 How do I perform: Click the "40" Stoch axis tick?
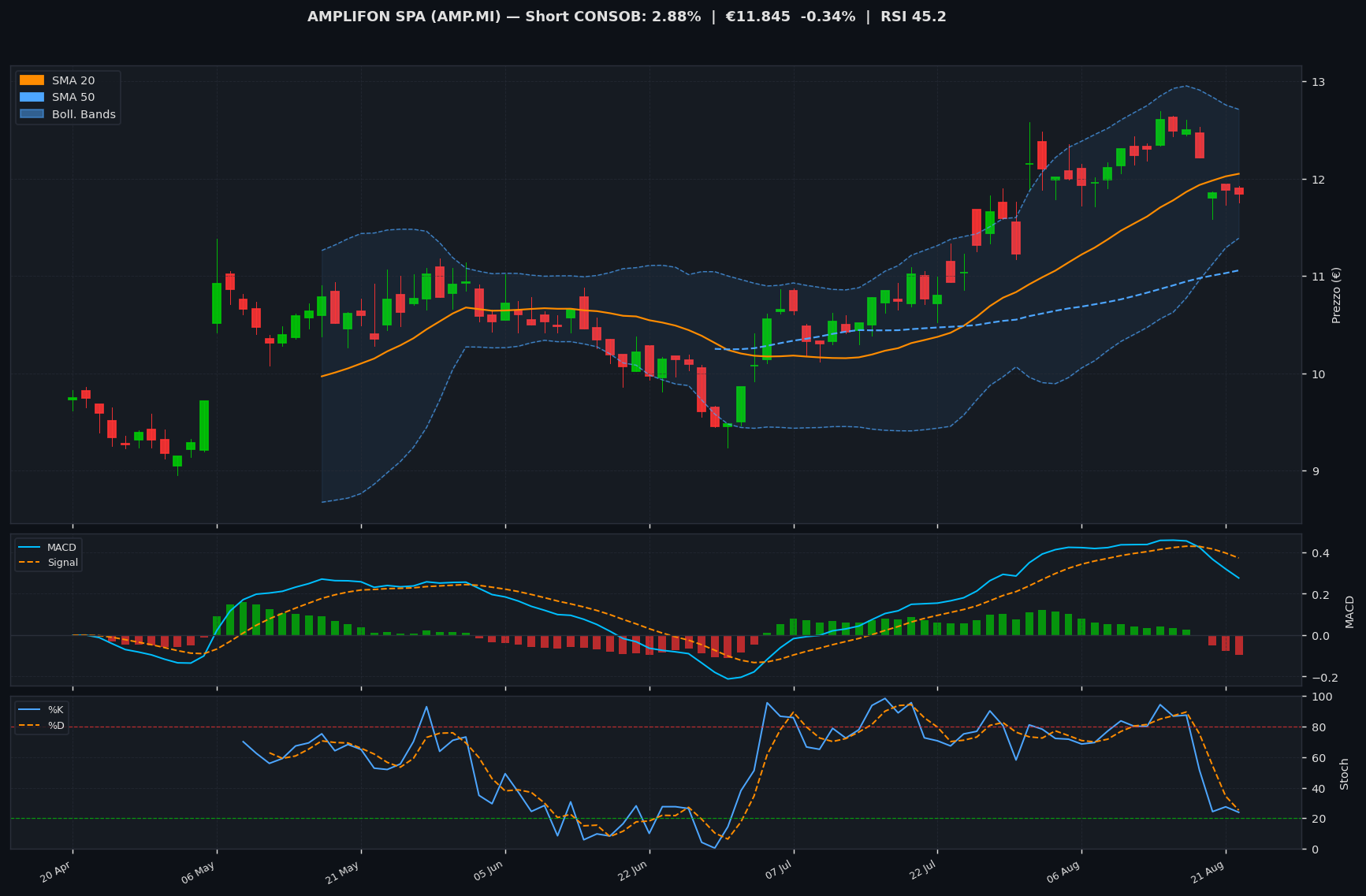(1318, 789)
